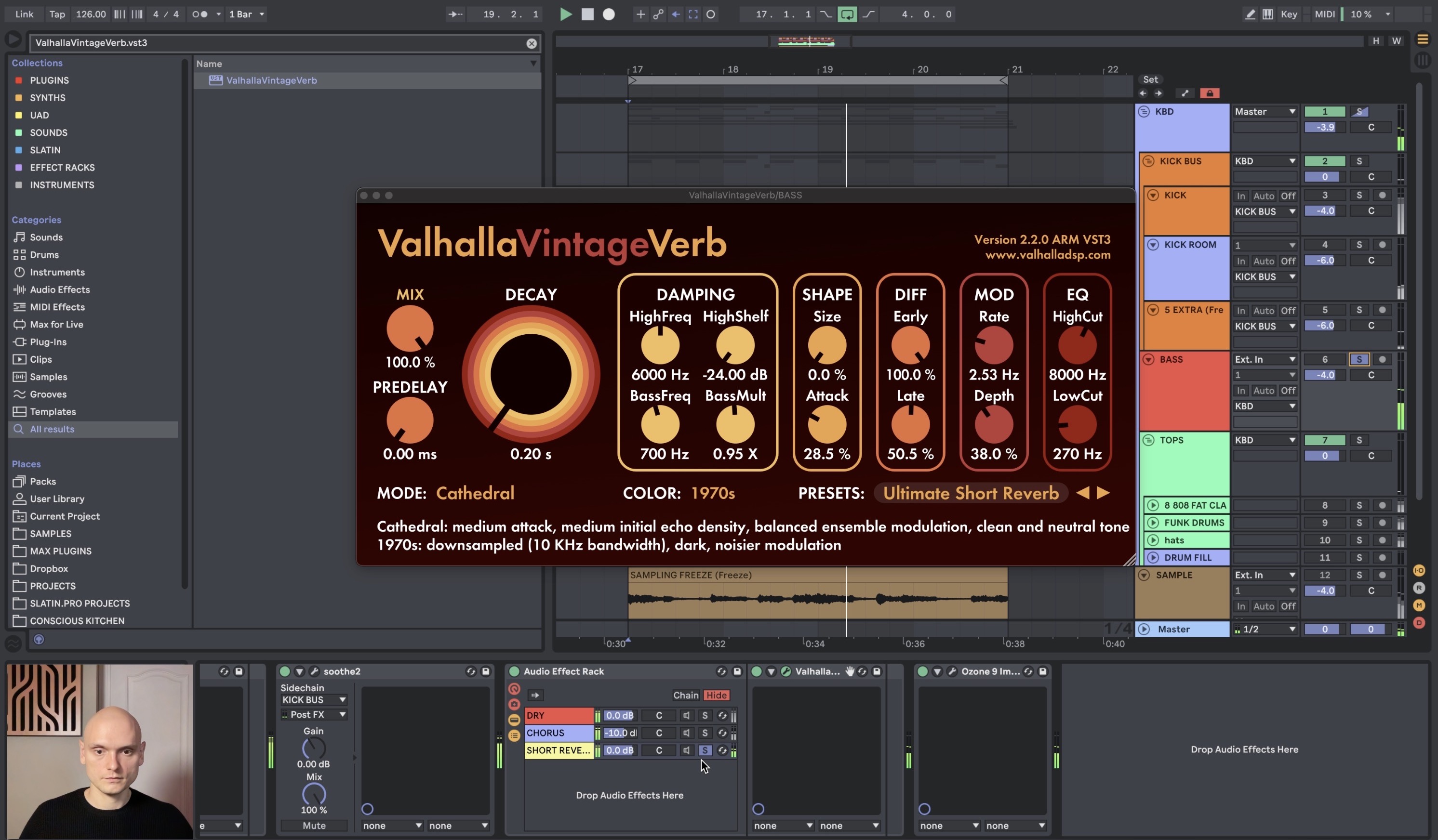Viewport: 1438px width, 840px height.
Task: Select the SYNTHS collection
Action: 47,97
